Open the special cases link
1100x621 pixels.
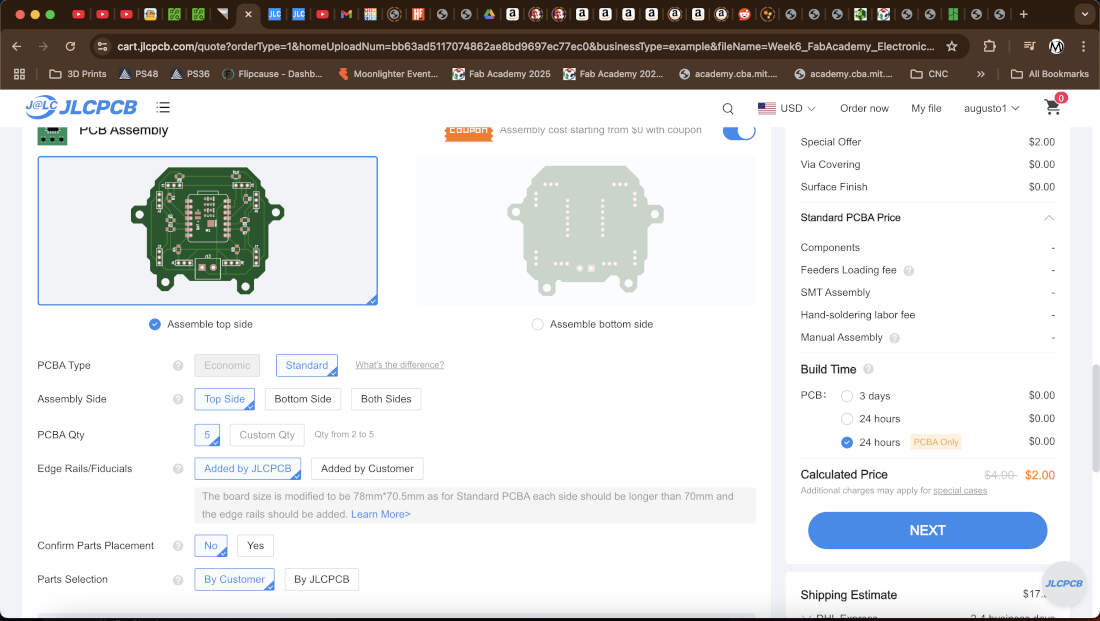pyautogui.click(x=960, y=490)
